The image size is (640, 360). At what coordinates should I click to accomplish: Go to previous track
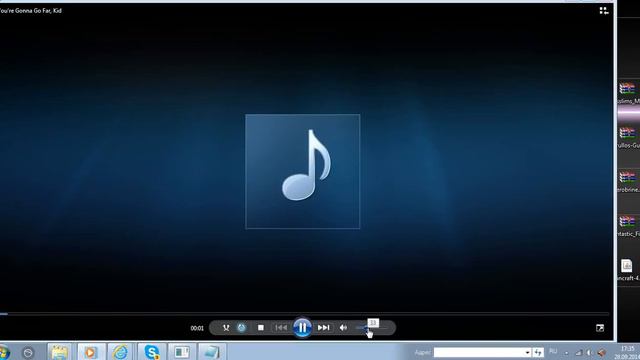[x=281, y=328]
